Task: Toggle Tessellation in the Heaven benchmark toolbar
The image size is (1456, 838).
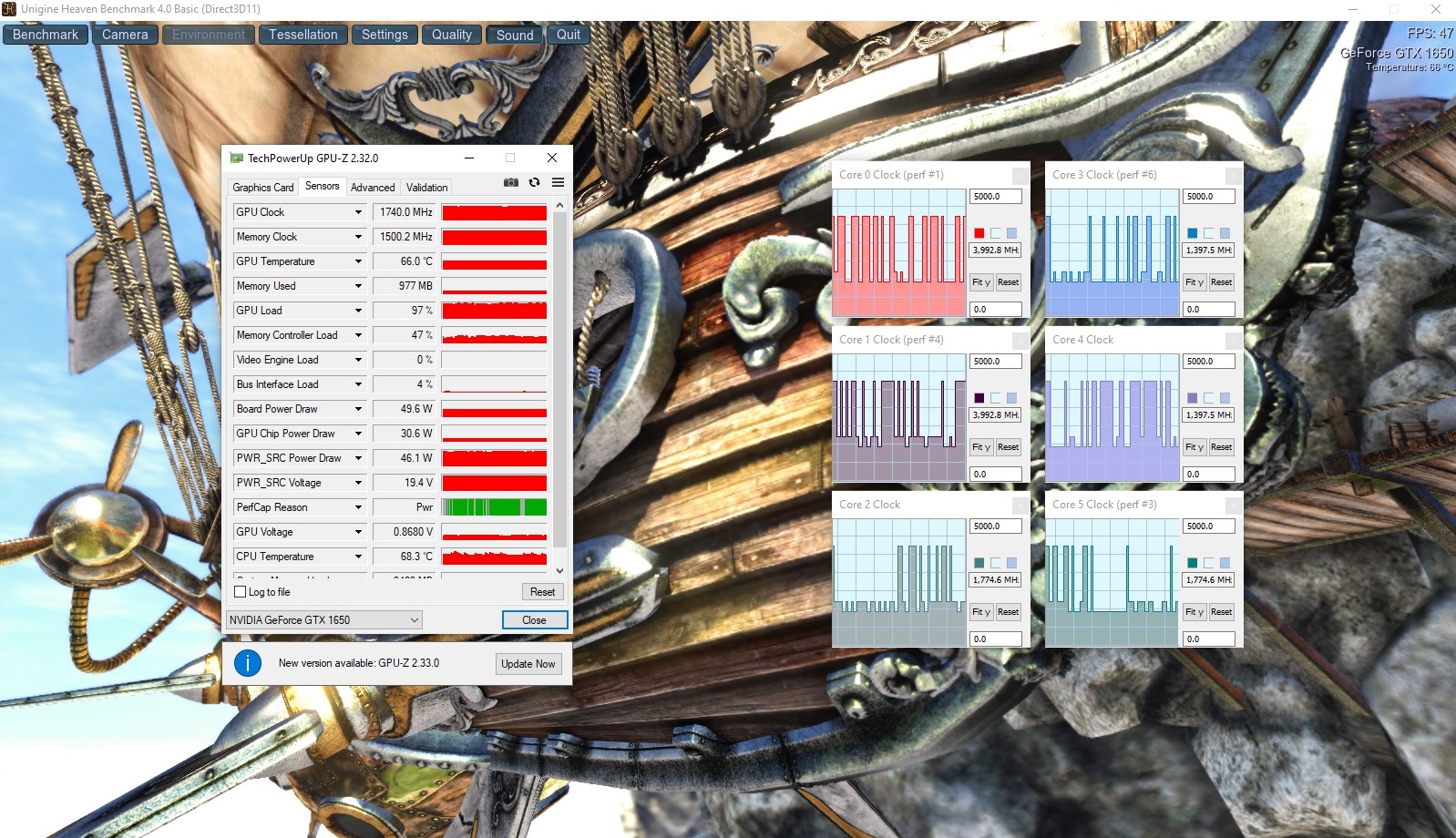Action: 302,35
